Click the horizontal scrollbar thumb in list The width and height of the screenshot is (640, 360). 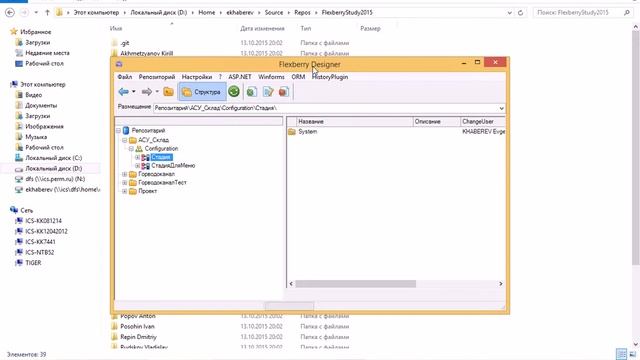click(x=355, y=284)
